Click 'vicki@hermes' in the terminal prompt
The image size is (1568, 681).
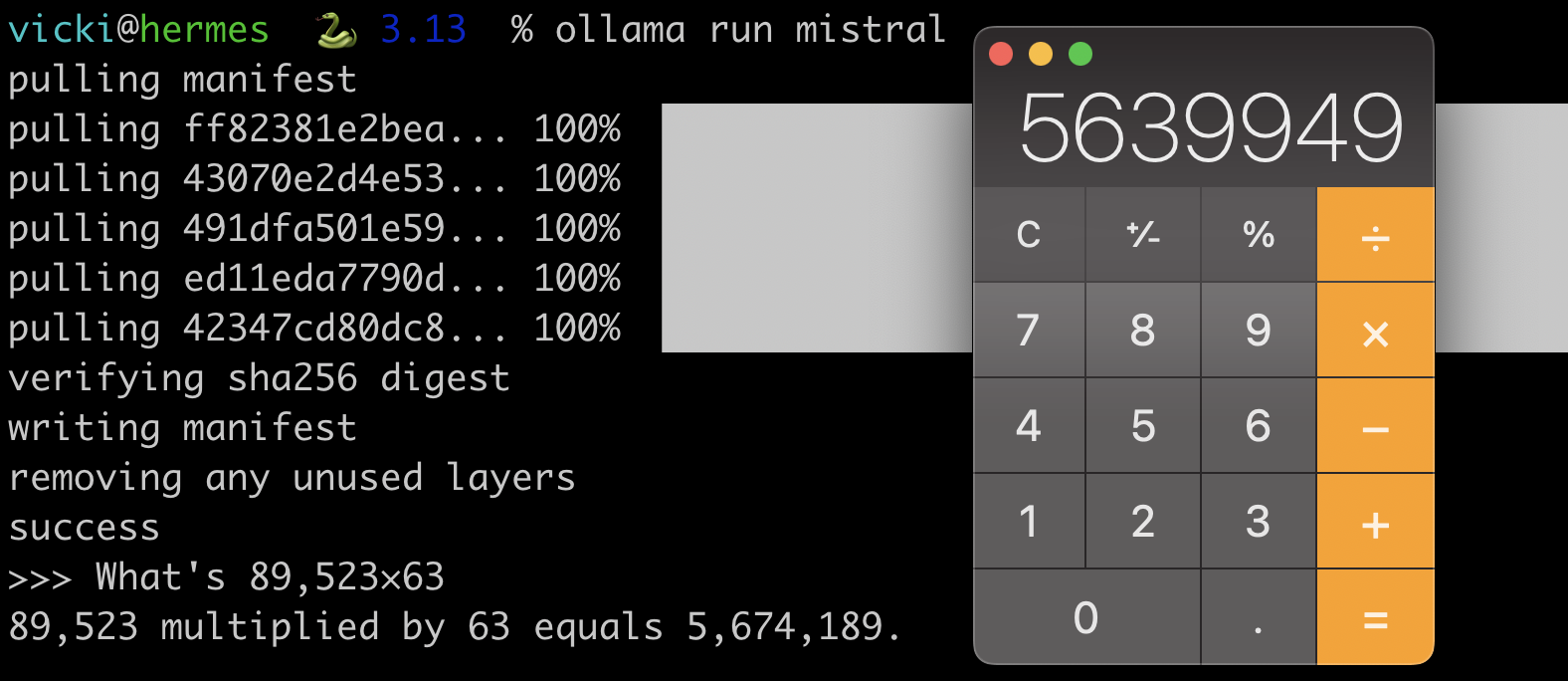(x=138, y=30)
